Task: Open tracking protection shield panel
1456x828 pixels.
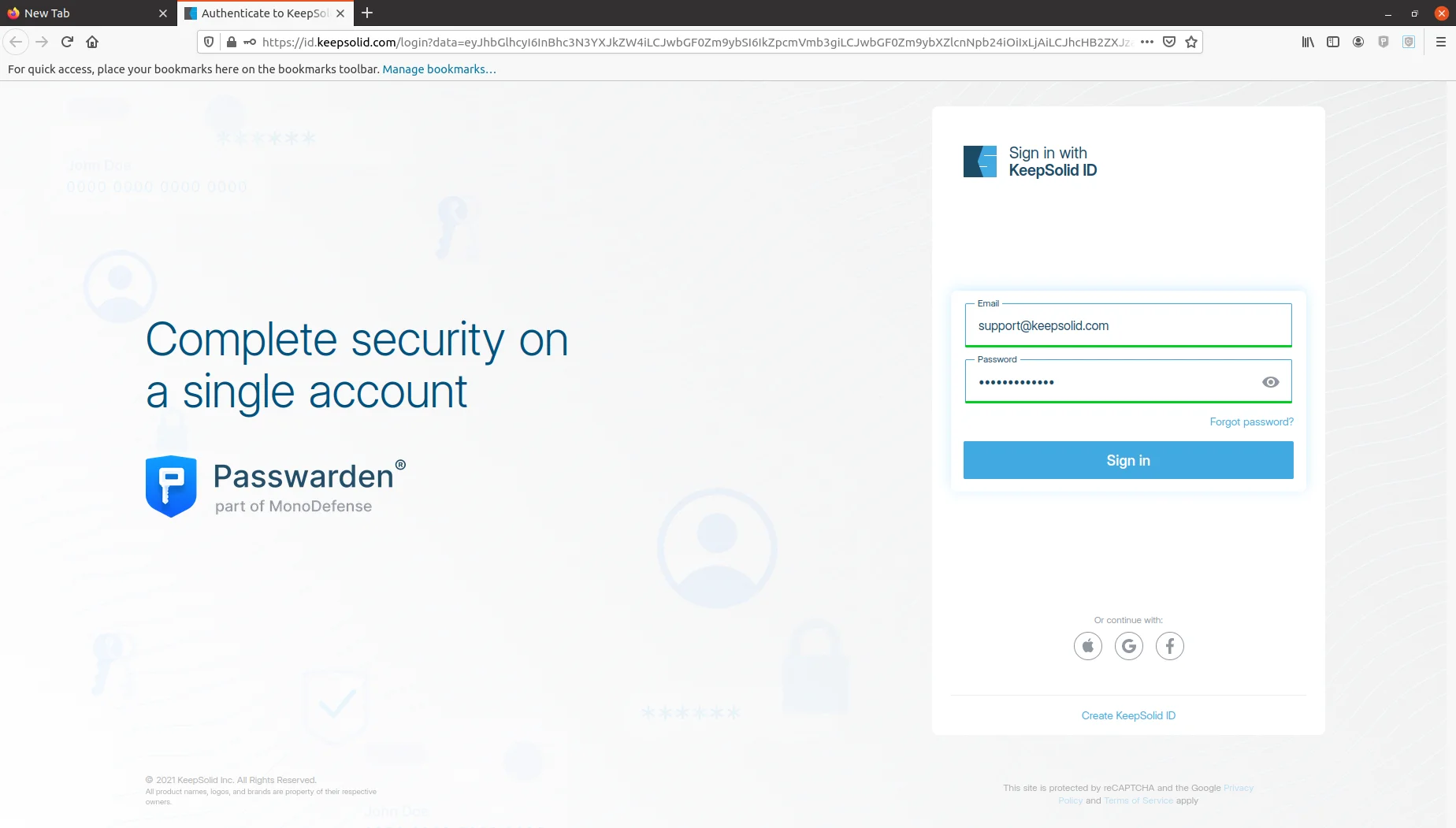Action: tap(209, 42)
